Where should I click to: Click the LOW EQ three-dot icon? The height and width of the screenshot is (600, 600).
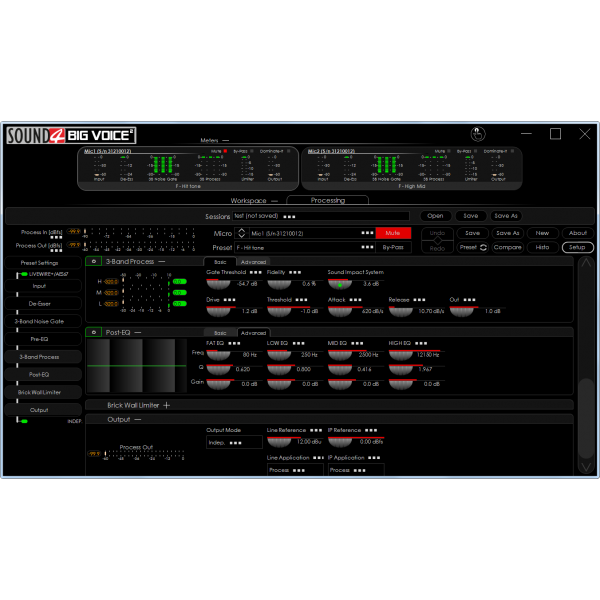pos(298,343)
